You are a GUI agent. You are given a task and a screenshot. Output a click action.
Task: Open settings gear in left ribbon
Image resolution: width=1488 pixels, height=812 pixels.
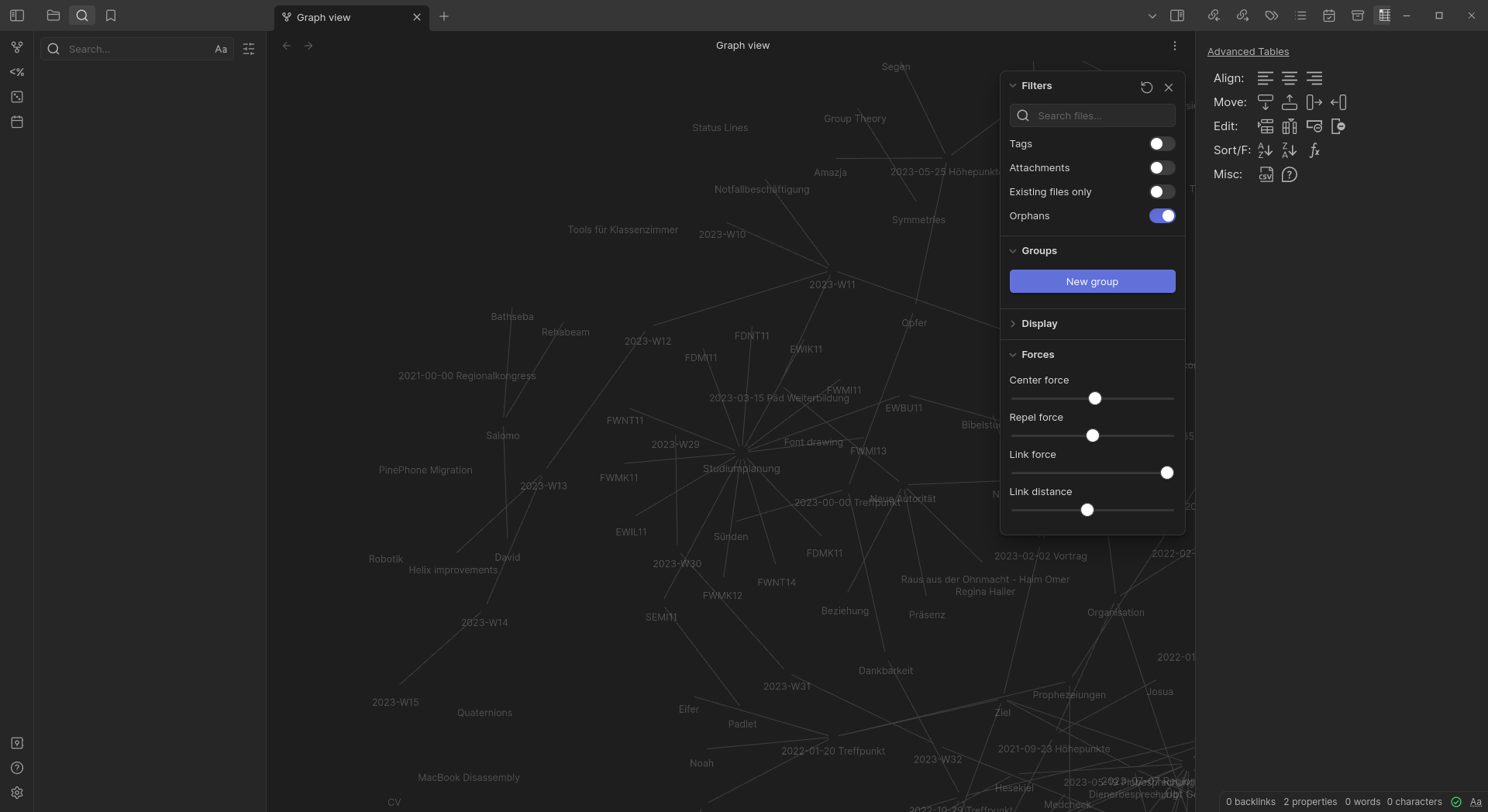click(x=17, y=793)
